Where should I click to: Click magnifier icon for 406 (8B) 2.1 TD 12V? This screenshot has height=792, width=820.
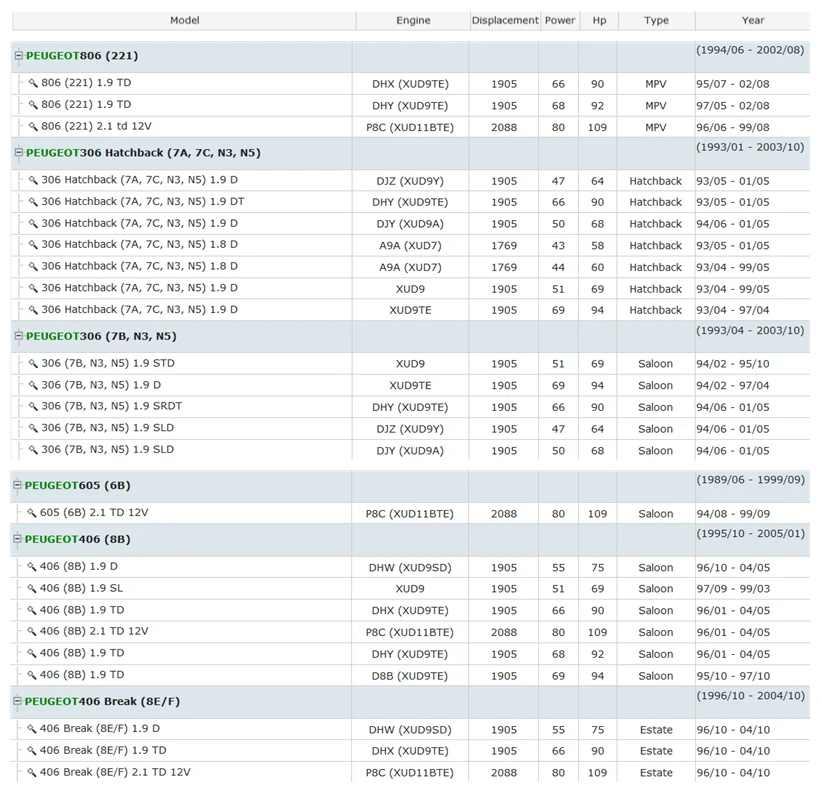(x=31, y=632)
